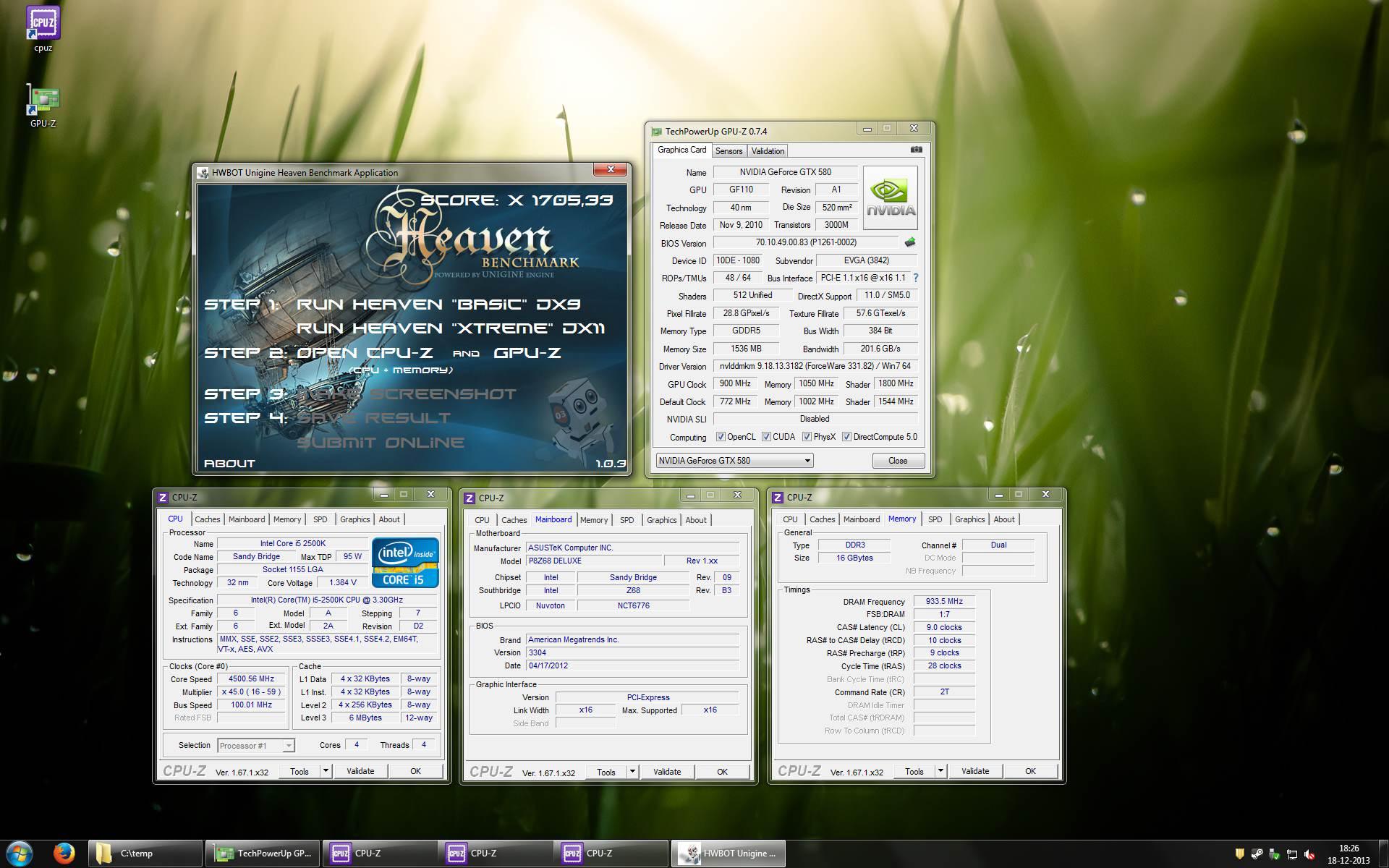Open Graphics tab in CPU-Z Memory window
Screen dimensions: 1389x868
tap(969, 519)
